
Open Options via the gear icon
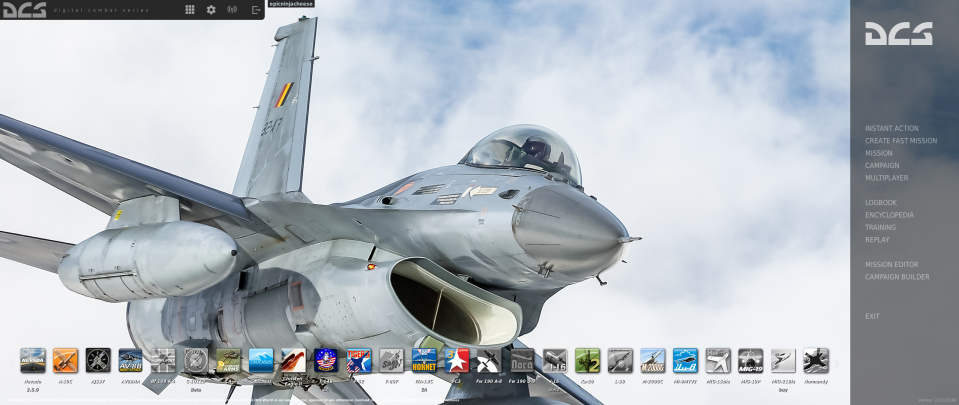pos(211,10)
